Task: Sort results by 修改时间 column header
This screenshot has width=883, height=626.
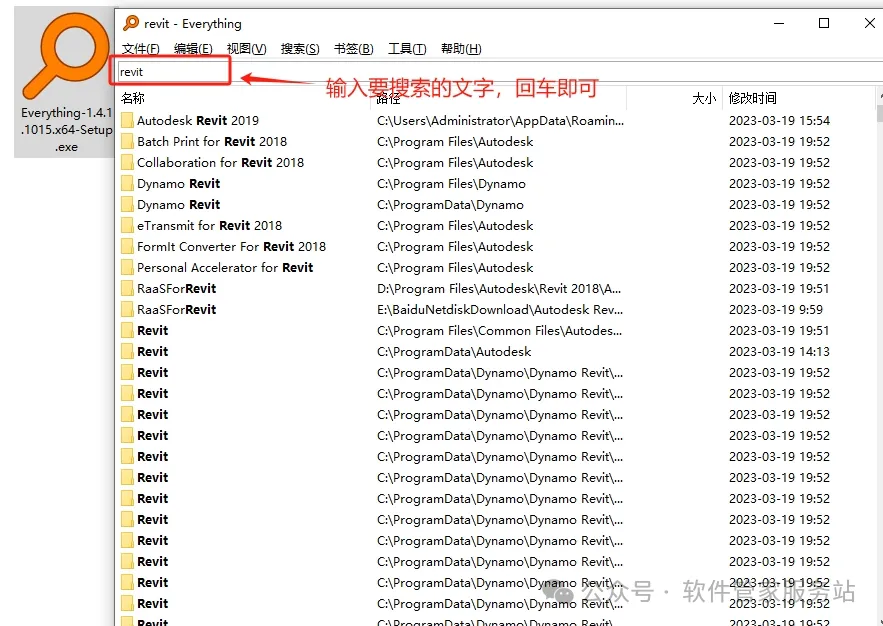Action: point(752,99)
